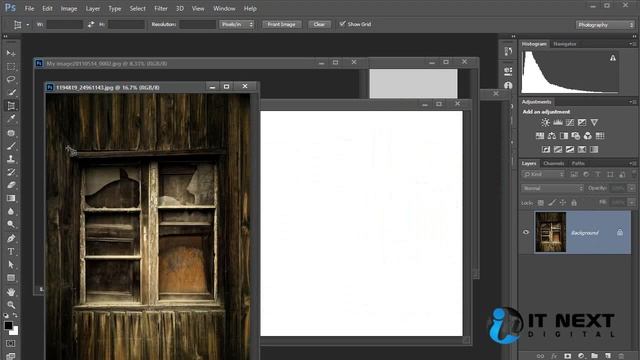Toggle filter for pixel layers

574,174
